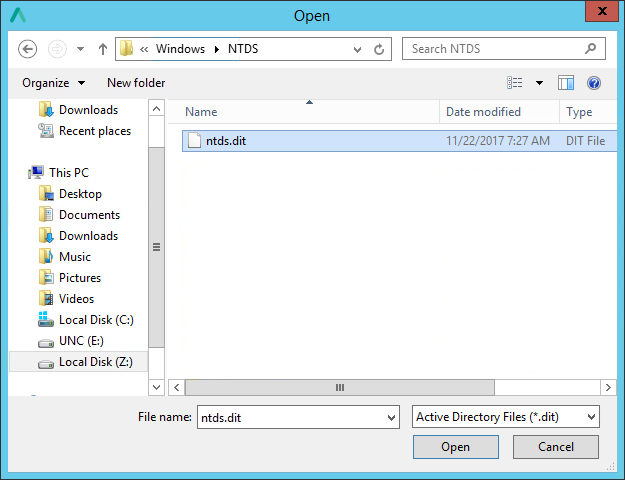Click the UNC (E:) drive icon
This screenshot has width=625, height=480.
[46, 342]
